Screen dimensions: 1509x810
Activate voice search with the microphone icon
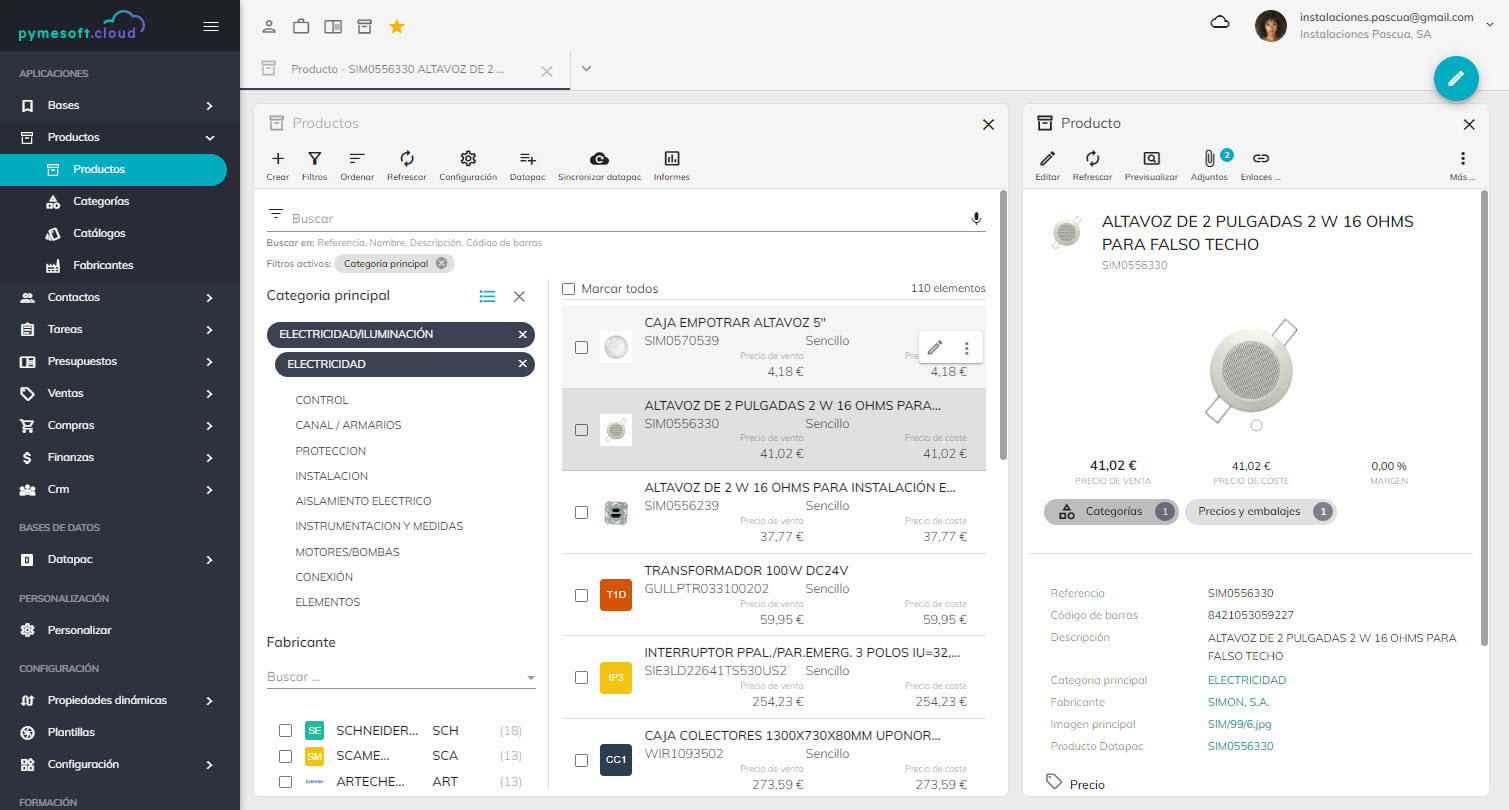[976, 217]
